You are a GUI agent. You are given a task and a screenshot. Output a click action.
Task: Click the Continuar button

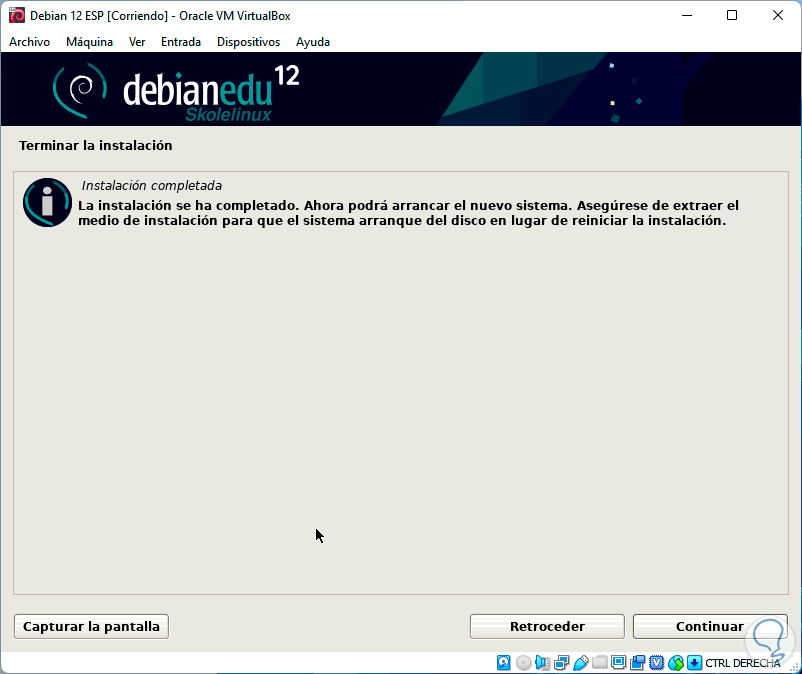click(709, 626)
